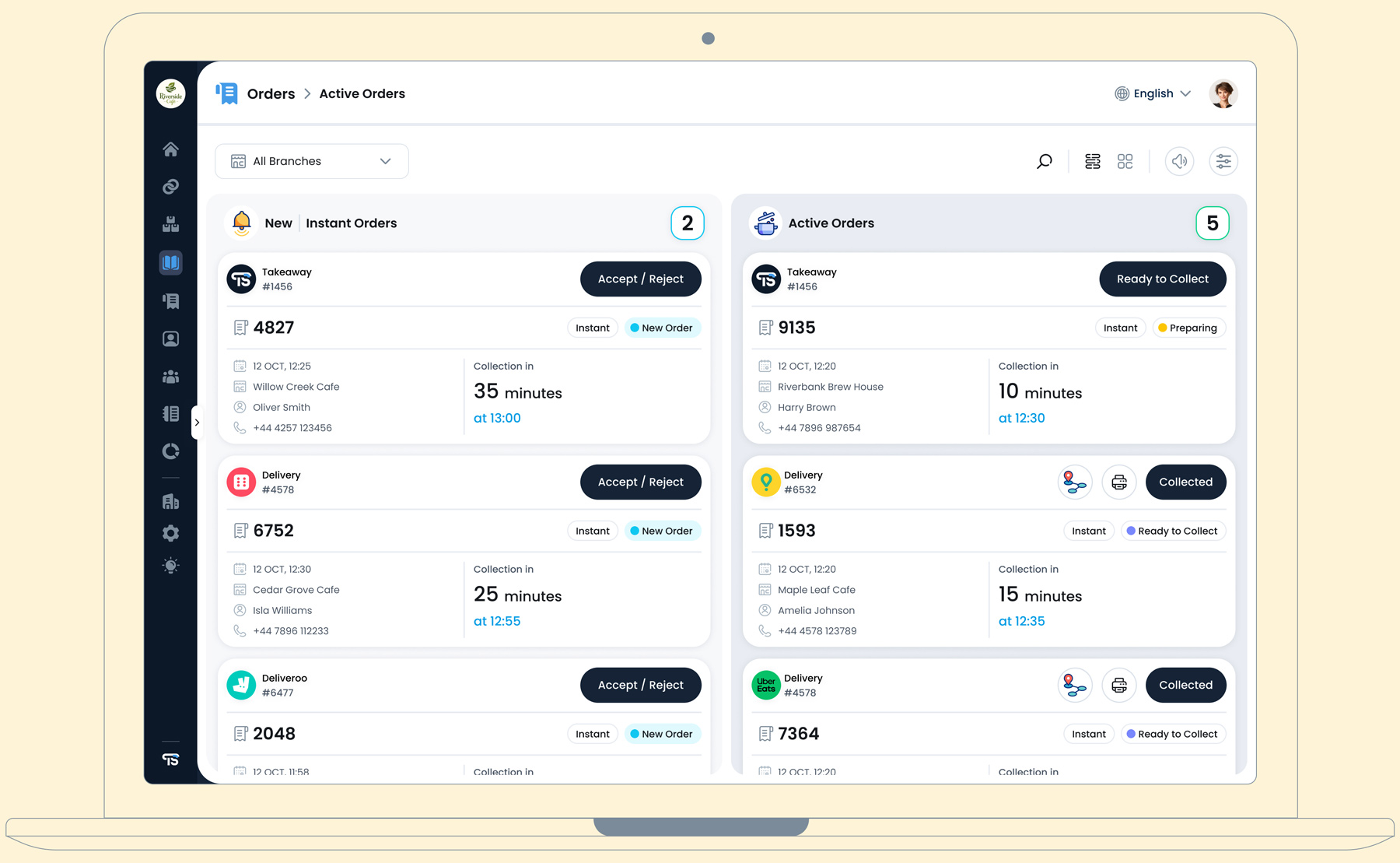The image size is (1400, 863).
Task: Click the print icon for order 1593
Action: (x=1118, y=482)
